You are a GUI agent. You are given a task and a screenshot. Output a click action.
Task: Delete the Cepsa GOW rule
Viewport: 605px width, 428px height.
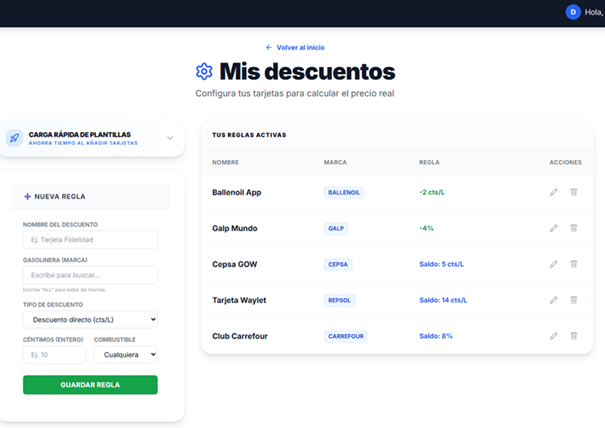574,264
